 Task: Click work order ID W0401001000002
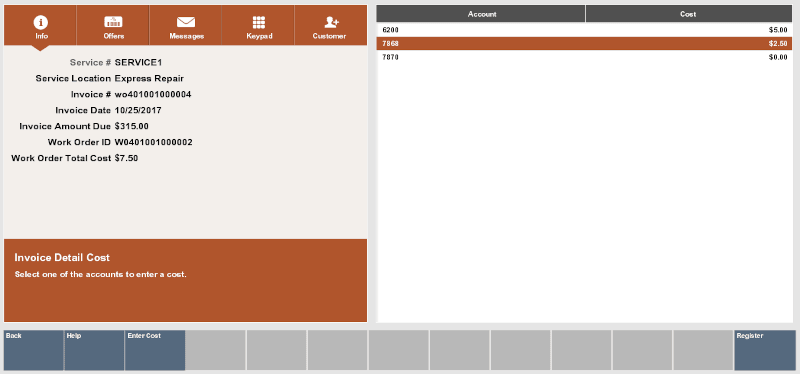coord(154,142)
